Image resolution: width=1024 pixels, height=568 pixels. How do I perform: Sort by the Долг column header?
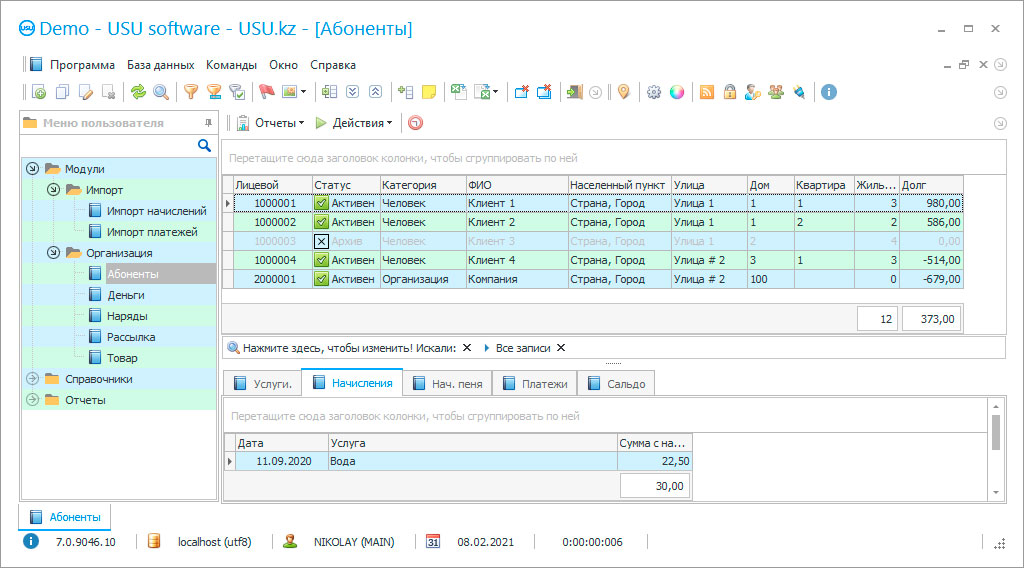click(931, 185)
